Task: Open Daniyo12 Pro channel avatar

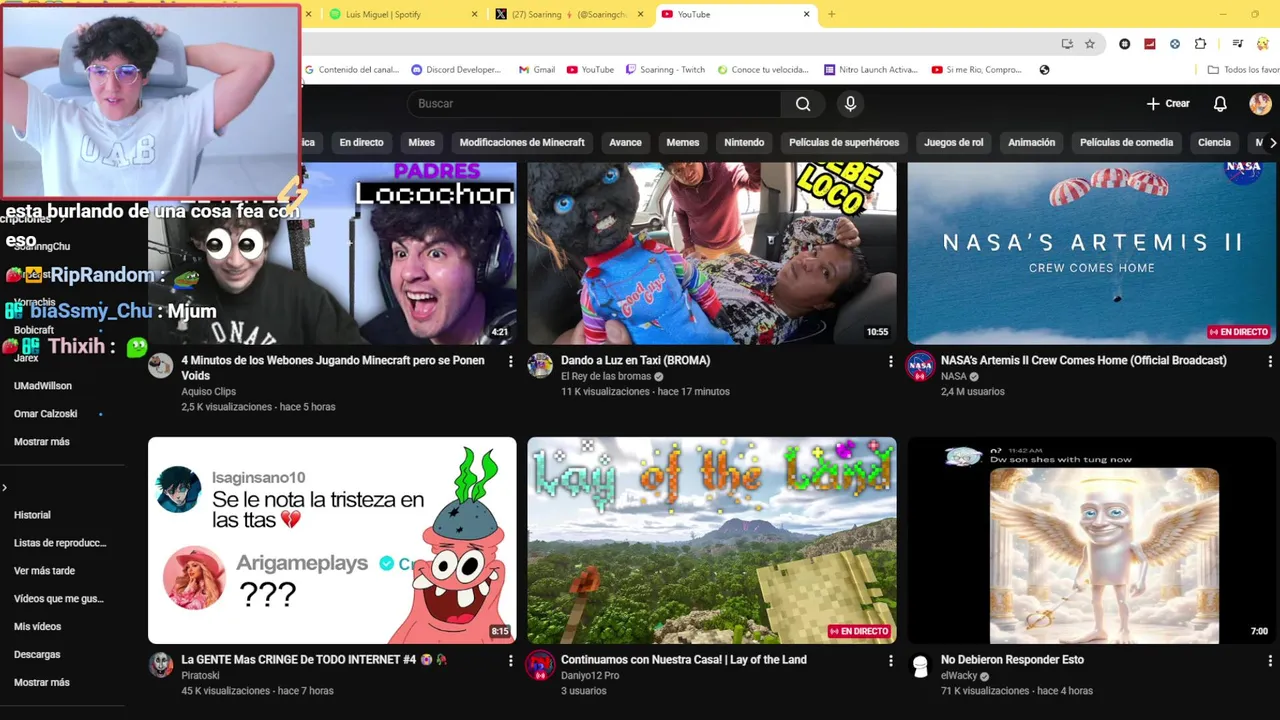Action: pyautogui.click(x=540, y=665)
